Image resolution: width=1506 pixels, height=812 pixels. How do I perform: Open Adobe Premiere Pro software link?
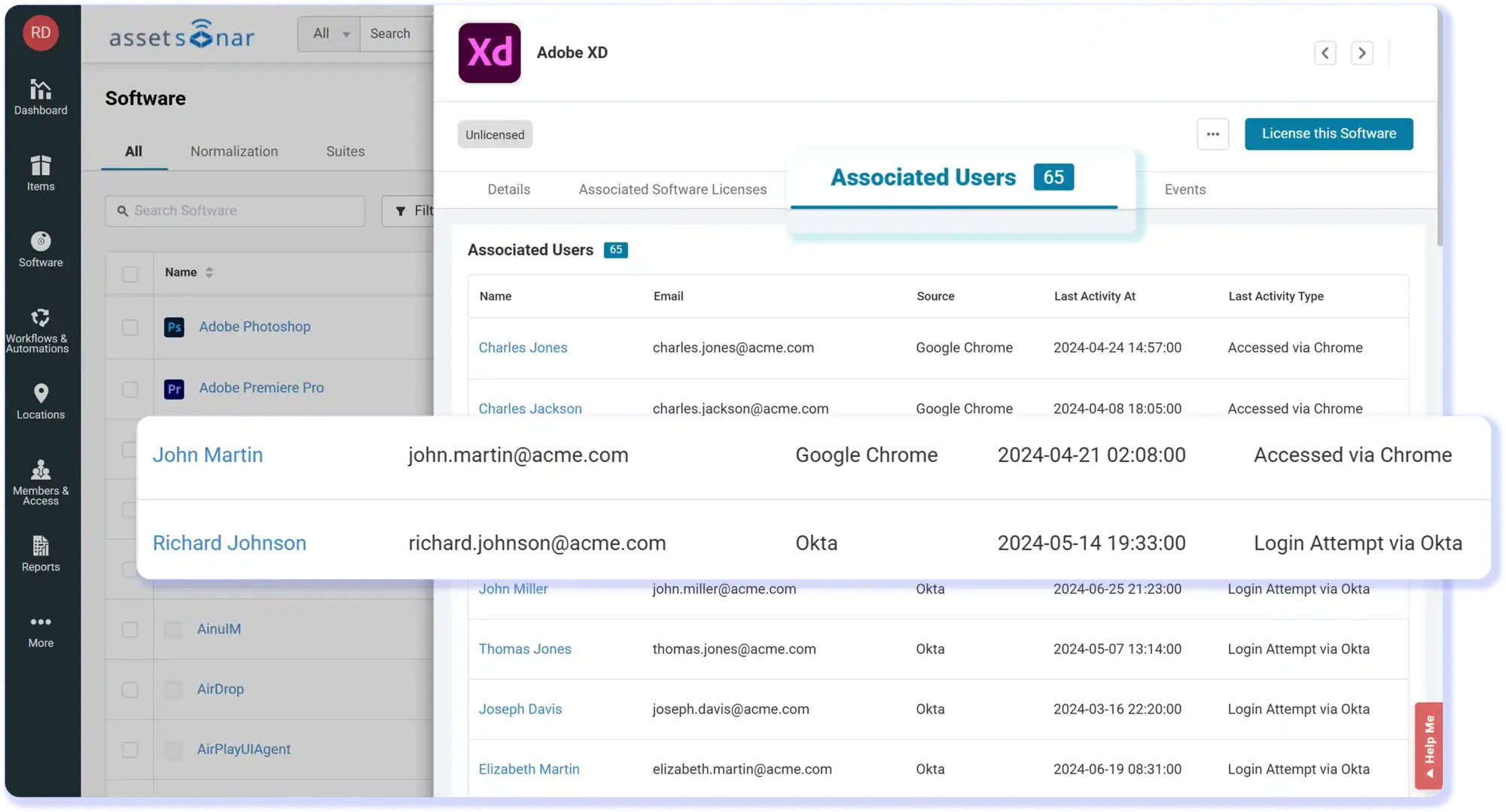[261, 388]
